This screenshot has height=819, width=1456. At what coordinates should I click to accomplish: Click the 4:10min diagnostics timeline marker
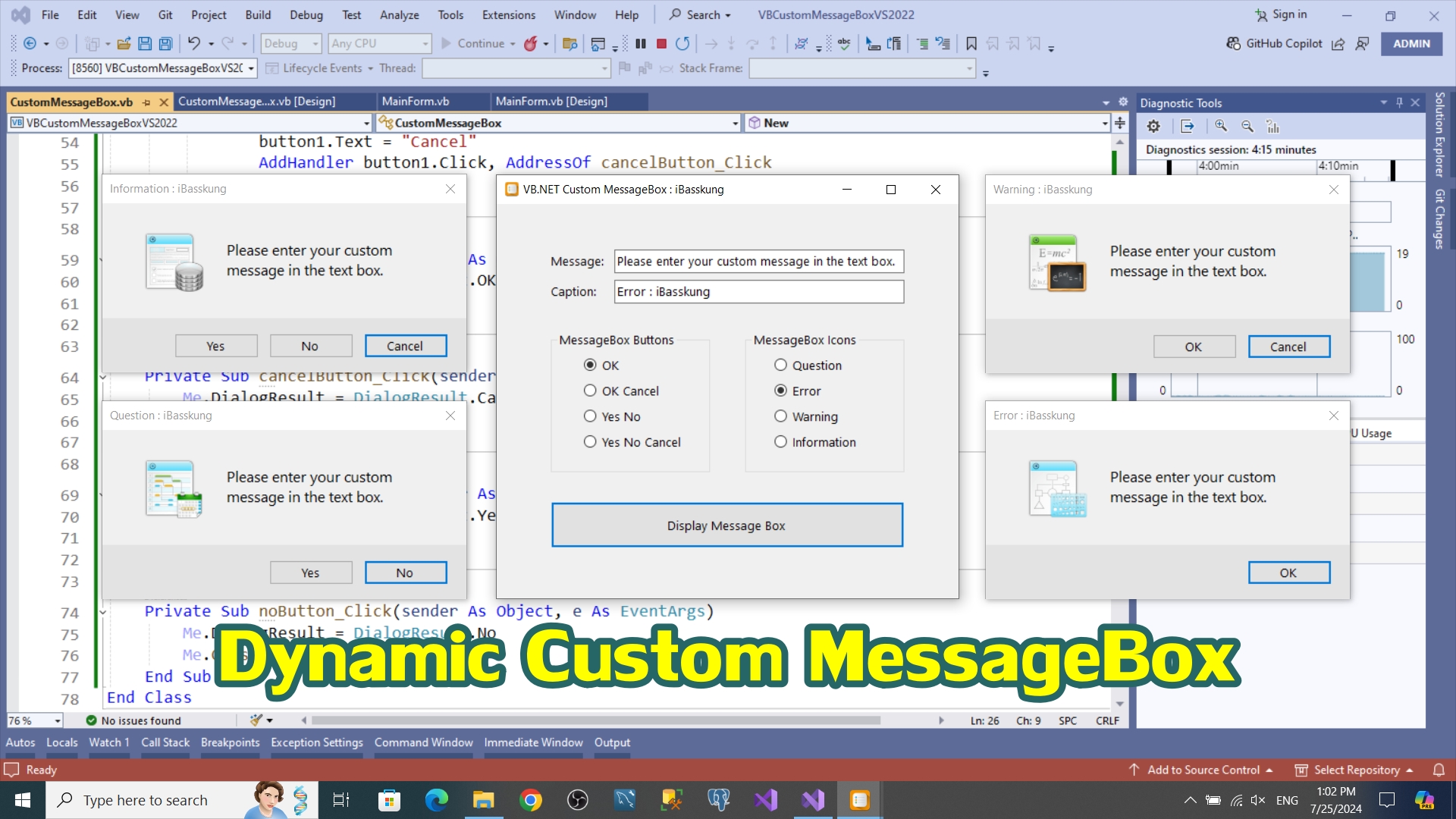coord(1338,165)
